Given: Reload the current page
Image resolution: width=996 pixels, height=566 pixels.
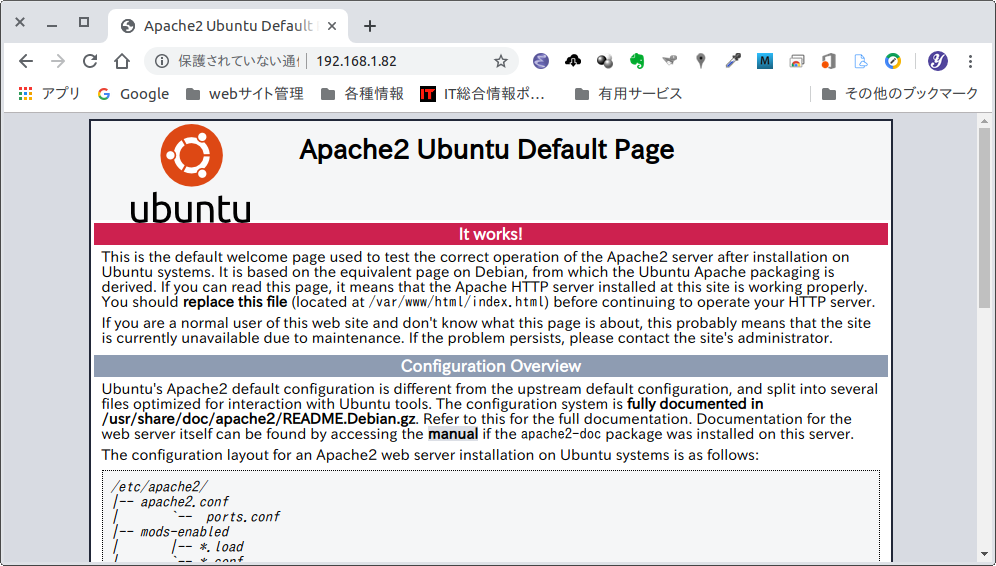Looking at the screenshot, I should click(90, 61).
